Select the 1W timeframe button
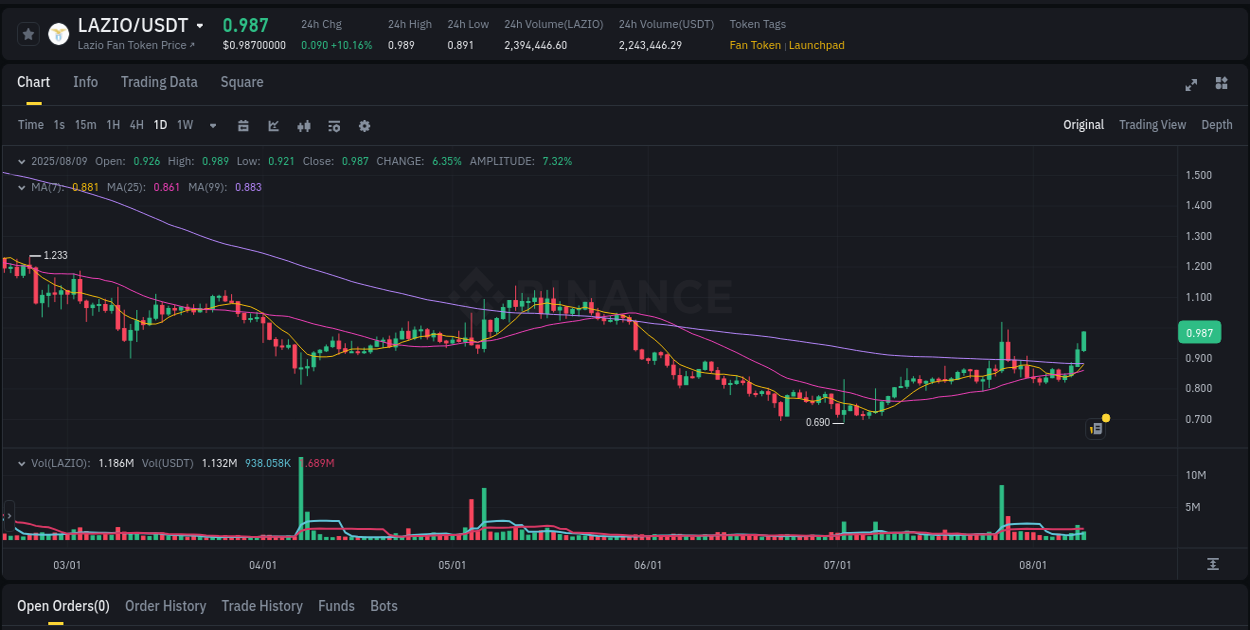This screenshot has height=630, width=1250. point(184,125)
